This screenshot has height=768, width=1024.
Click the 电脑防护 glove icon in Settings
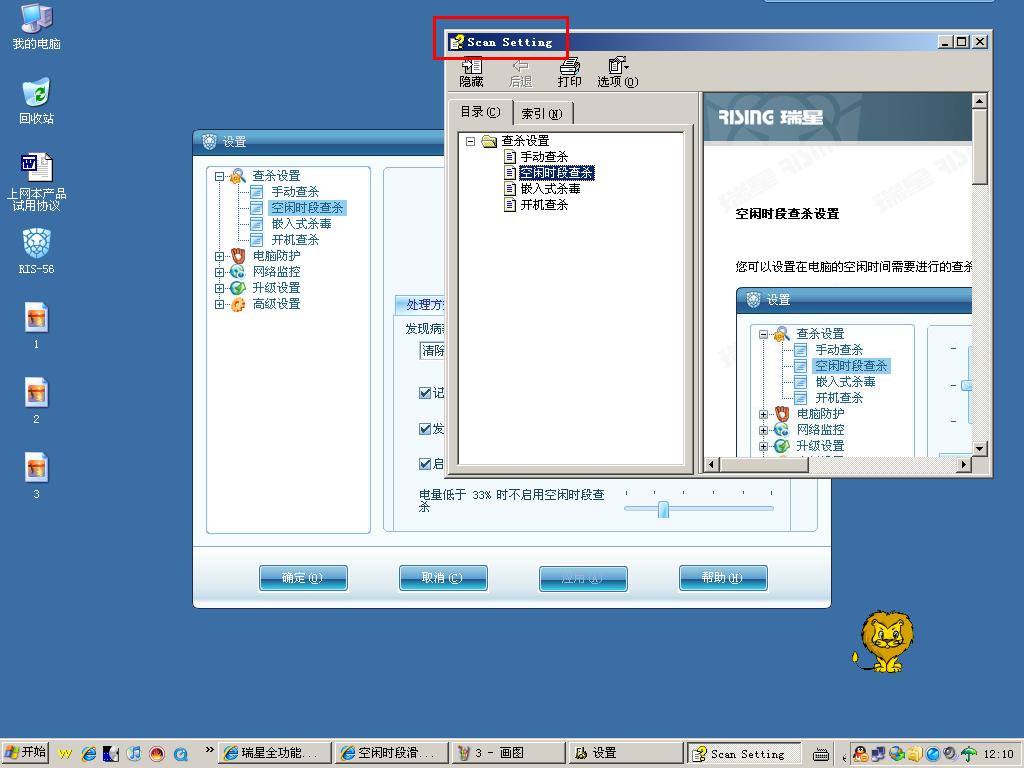[238, 256]
